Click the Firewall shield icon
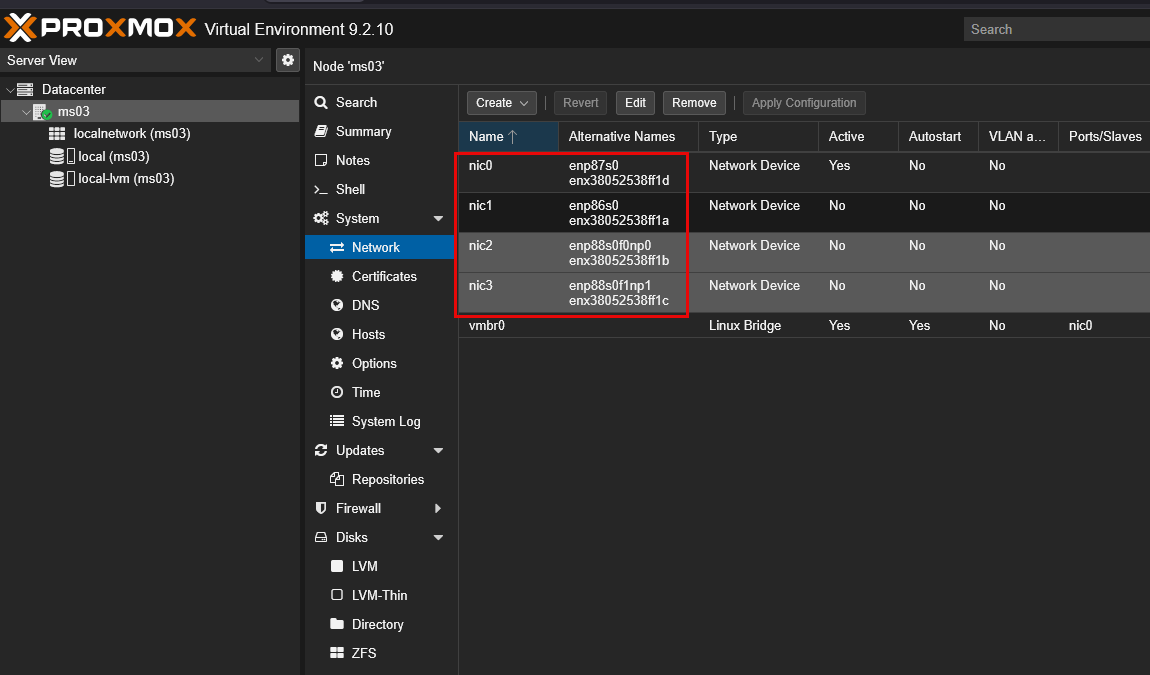Image resolution: width=1150 pixels, height=675 pixels. pyautogui.click(x=321, y=508)
